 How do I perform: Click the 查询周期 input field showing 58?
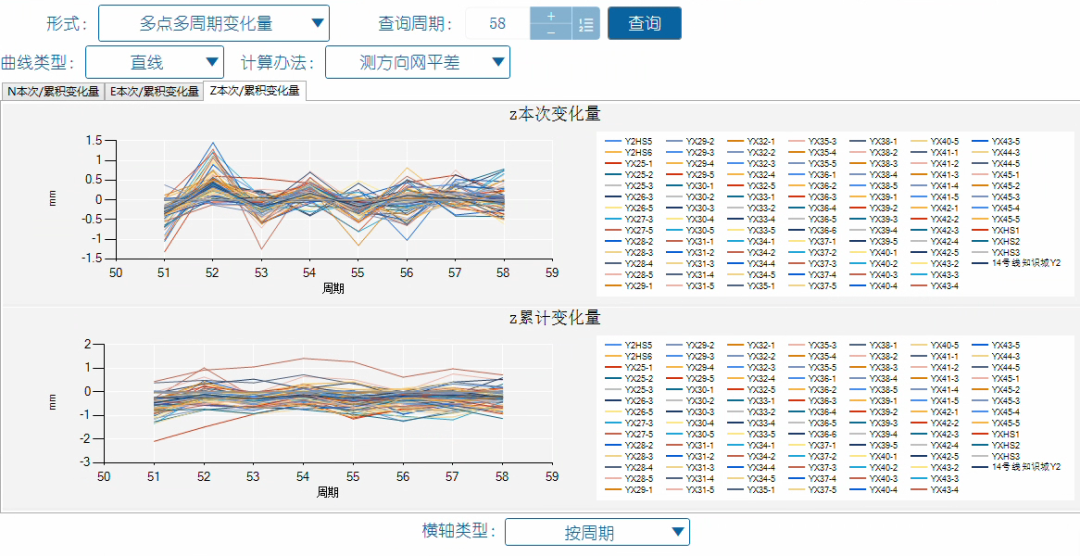498,24
